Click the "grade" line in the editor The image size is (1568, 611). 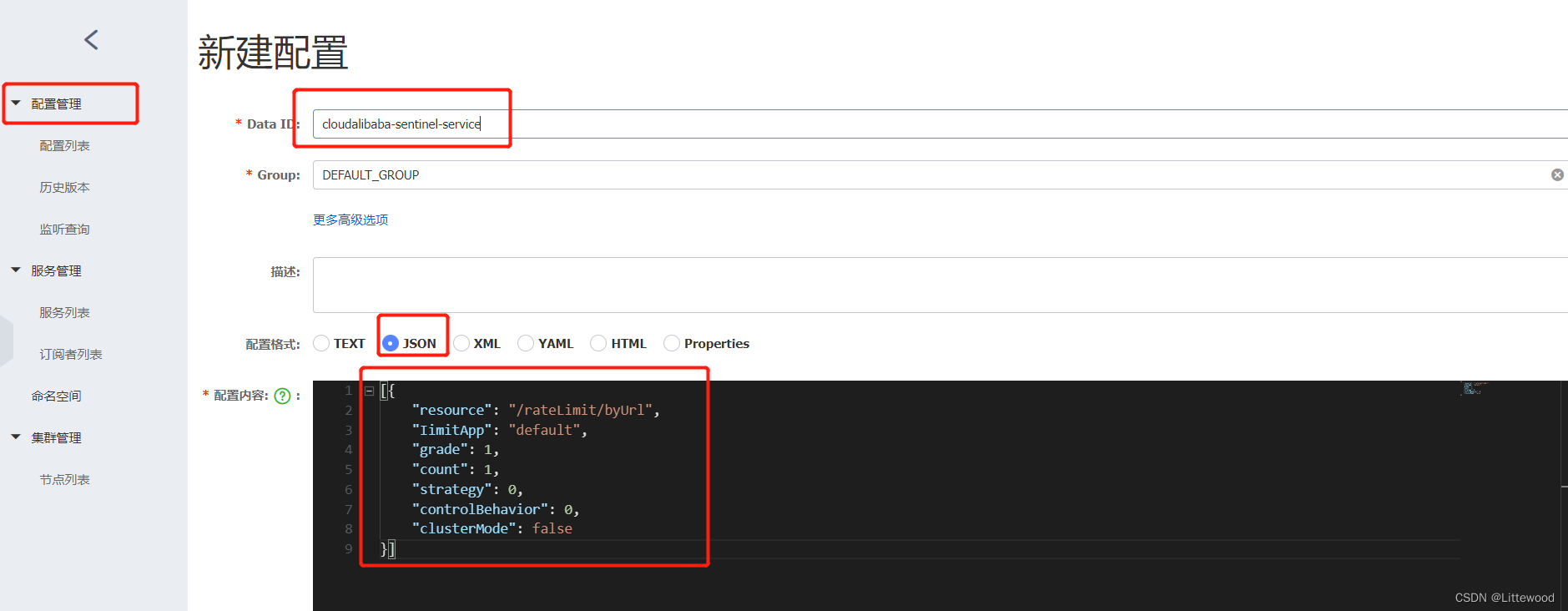(456, 450)
